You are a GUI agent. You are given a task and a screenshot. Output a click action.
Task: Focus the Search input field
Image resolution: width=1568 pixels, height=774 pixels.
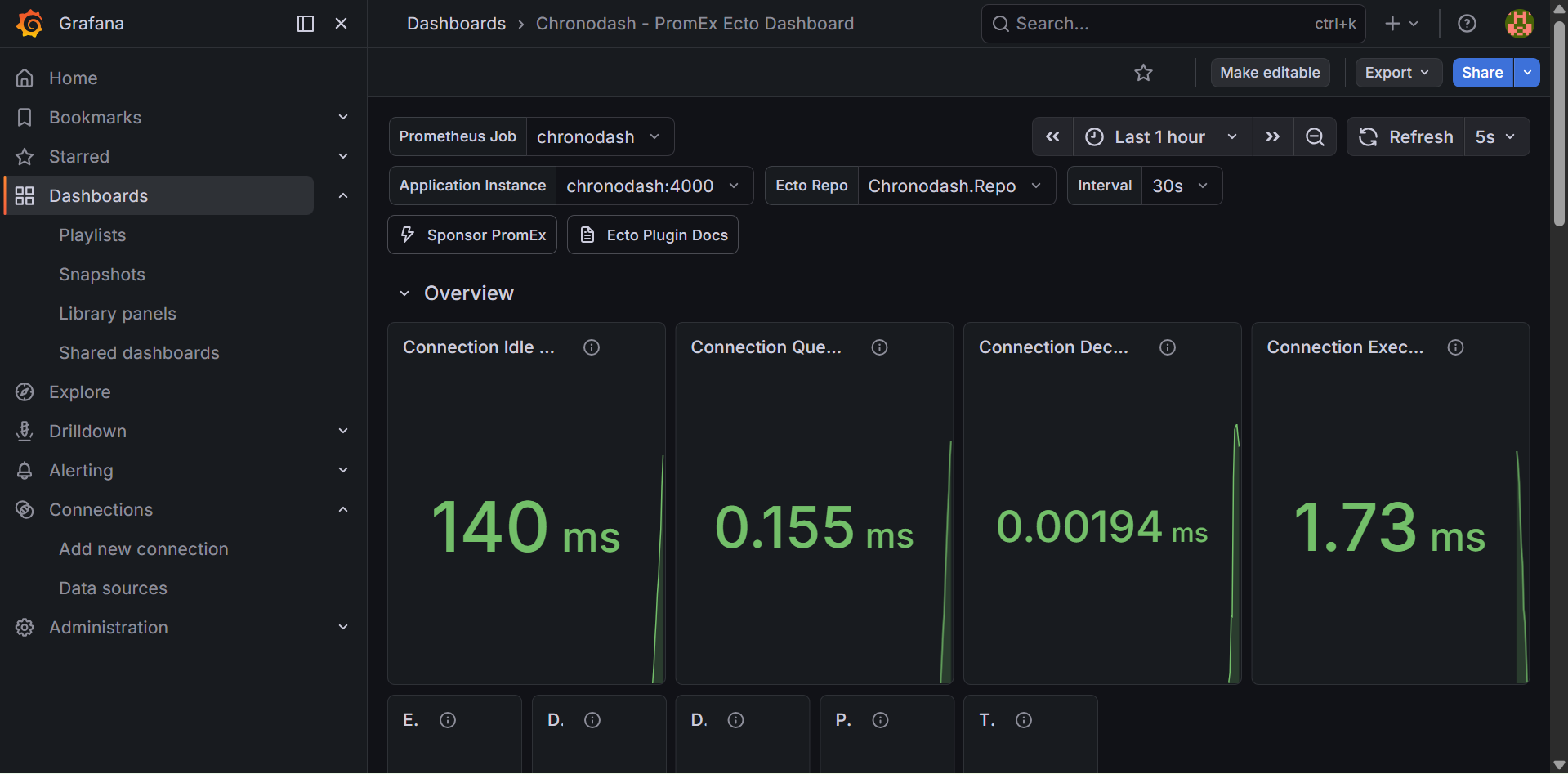click(1173, 24)
